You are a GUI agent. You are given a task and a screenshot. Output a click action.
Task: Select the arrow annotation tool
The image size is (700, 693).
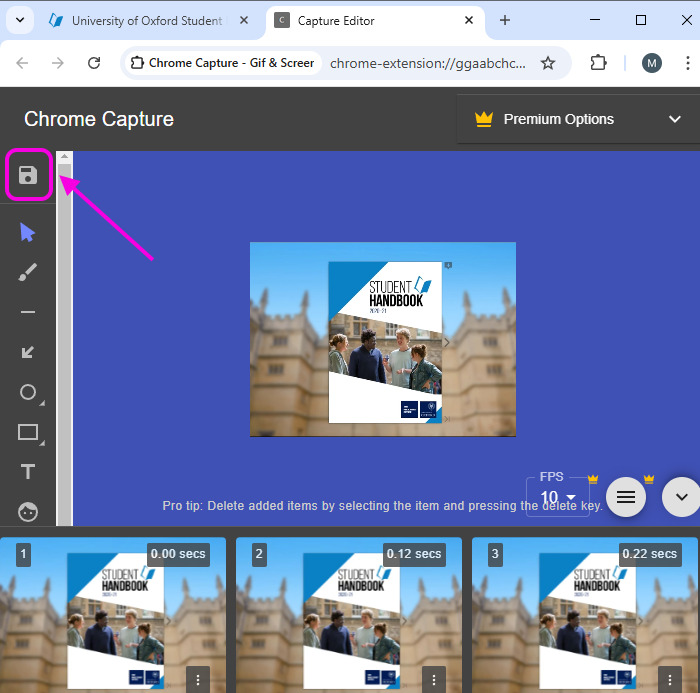(28, 352)
